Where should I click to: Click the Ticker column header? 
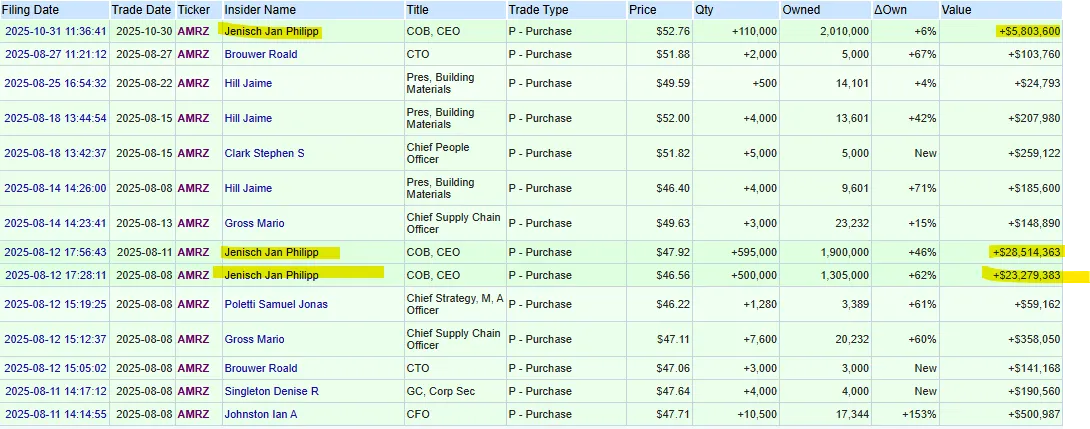[x=193, y=10]
